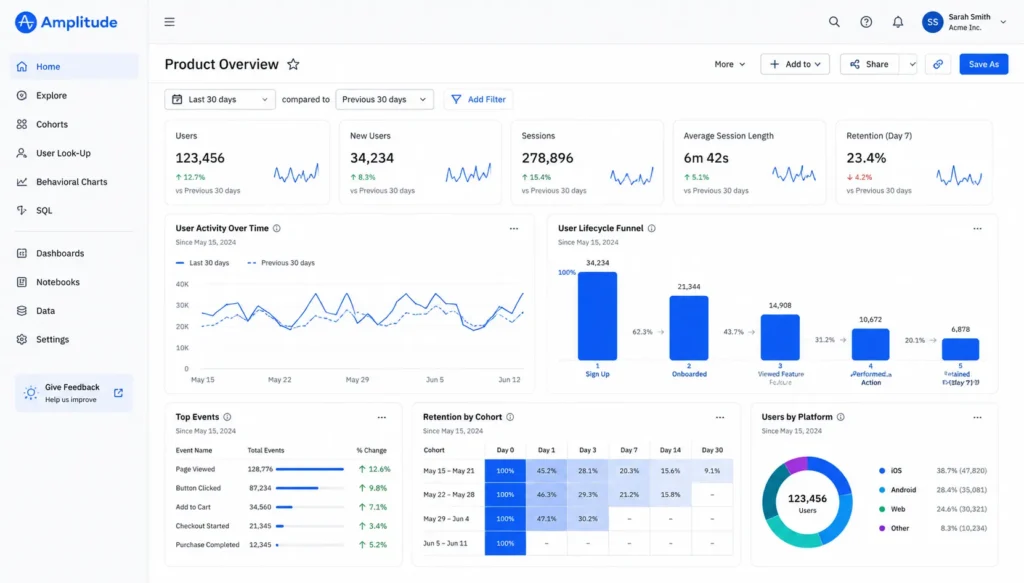Click the Previous 30 days legend item
This screenshot has width=1024, height=583.
tap(281, 263)
